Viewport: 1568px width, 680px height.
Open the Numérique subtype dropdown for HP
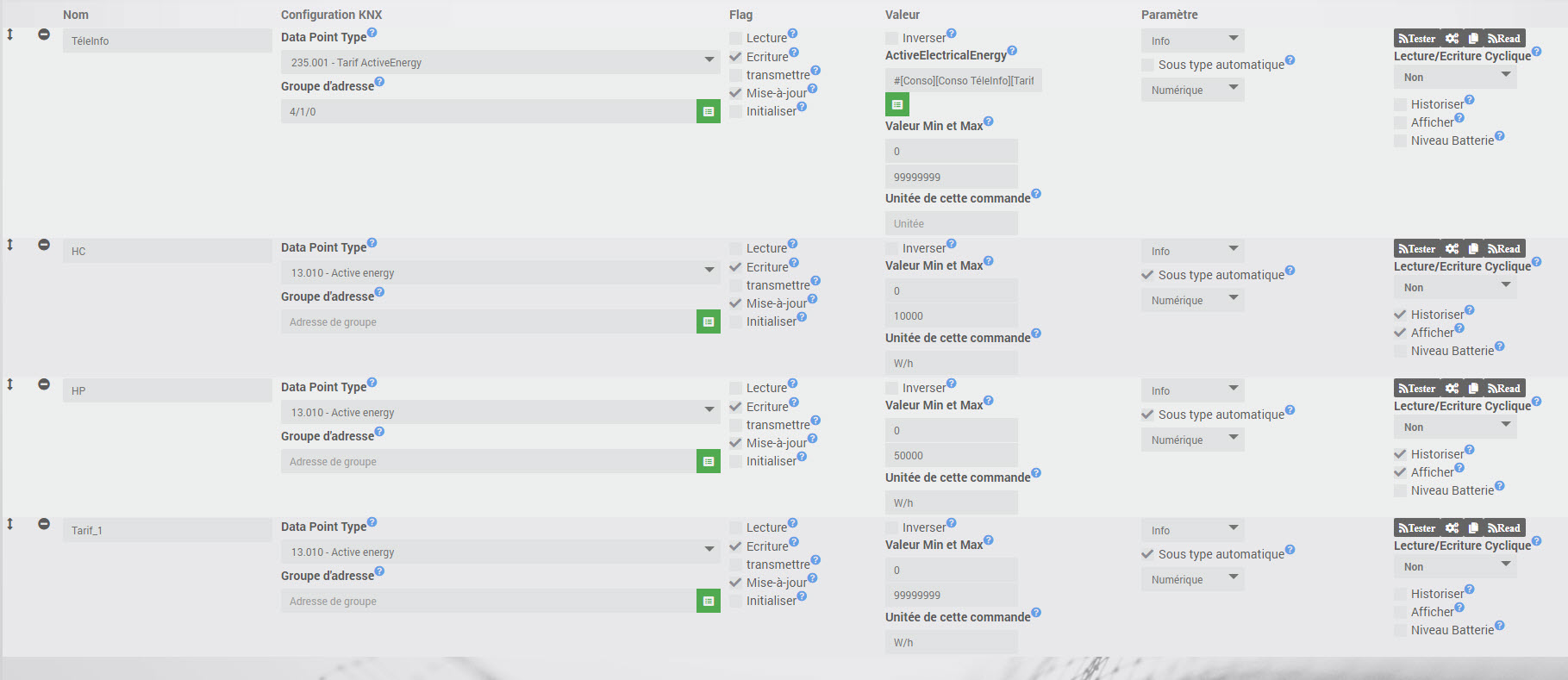1192,440
